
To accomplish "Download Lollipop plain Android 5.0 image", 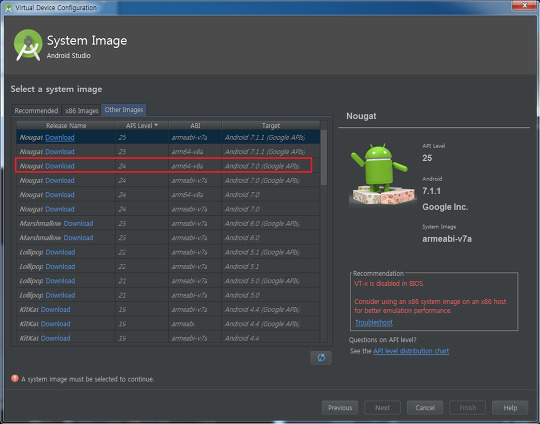I will [60, 295].
